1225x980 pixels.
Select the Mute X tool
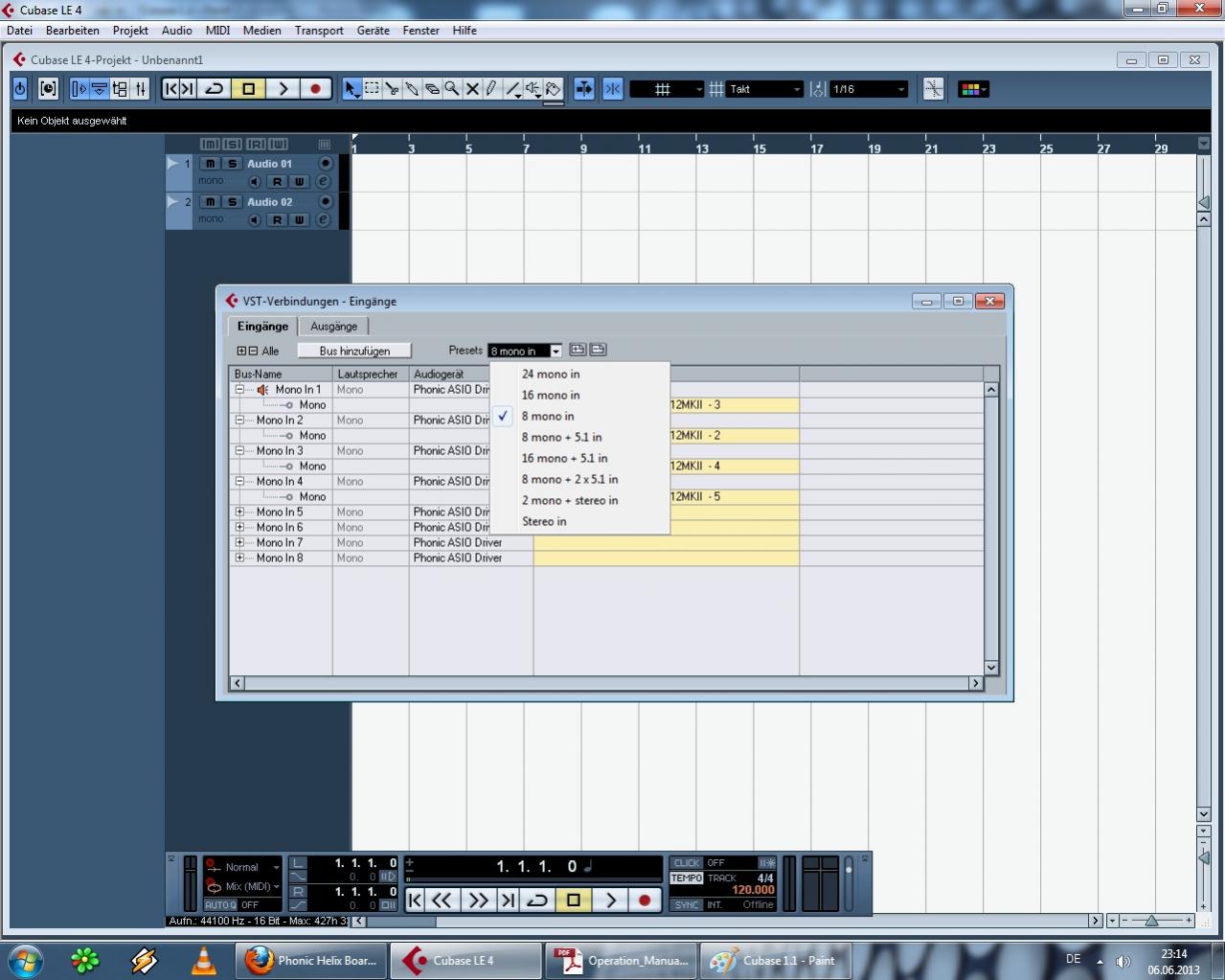click(472, 89)
